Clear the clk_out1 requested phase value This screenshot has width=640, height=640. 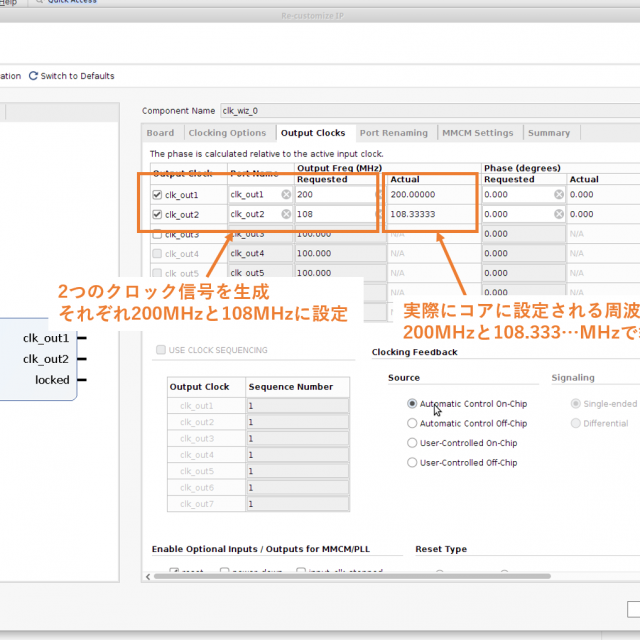(559, 195)
